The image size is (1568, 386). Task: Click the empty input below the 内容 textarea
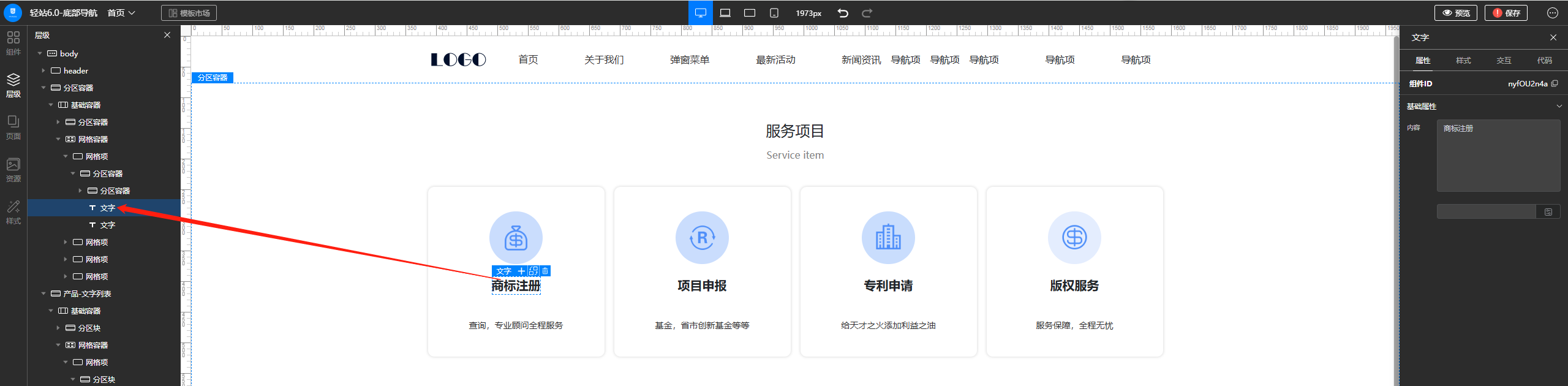point(1487,212)
